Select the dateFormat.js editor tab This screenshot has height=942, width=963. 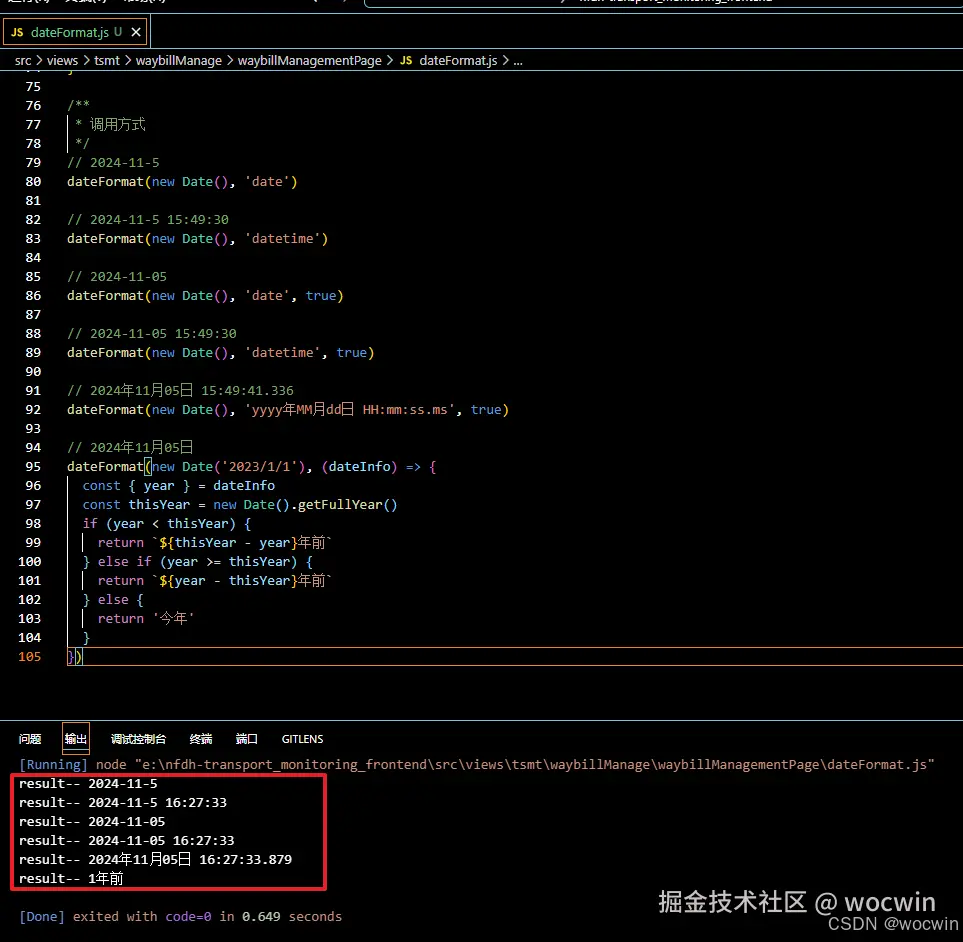(x=76, y=32)
